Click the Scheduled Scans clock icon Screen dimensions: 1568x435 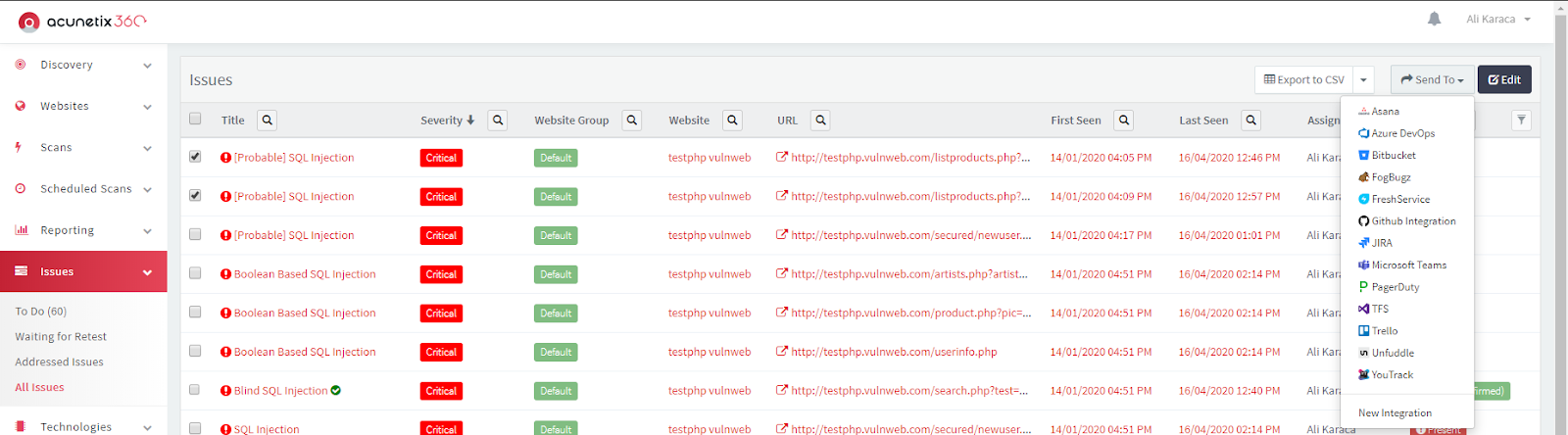21,188
